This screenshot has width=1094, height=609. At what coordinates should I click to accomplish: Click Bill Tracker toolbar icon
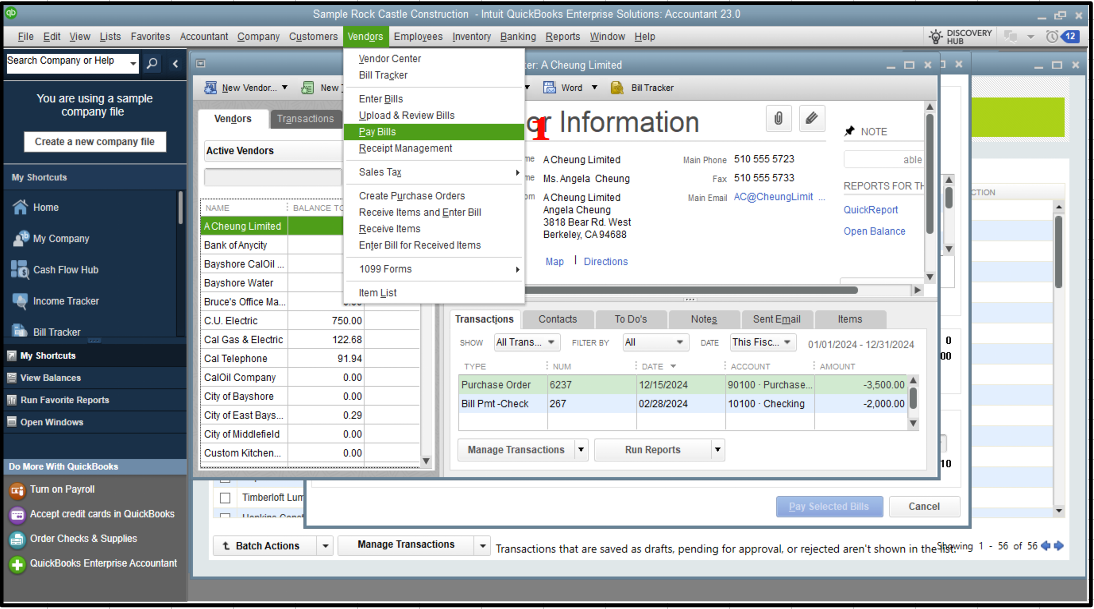coord(617,88)
